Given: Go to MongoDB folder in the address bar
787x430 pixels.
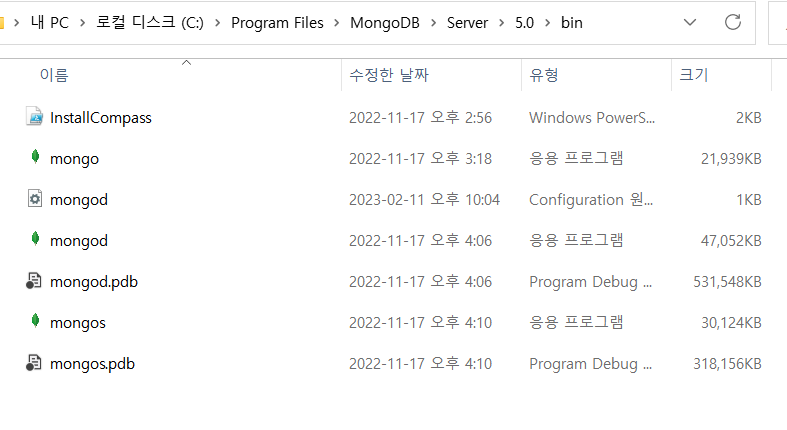Looking at the screenshot, I should [385, 23].
